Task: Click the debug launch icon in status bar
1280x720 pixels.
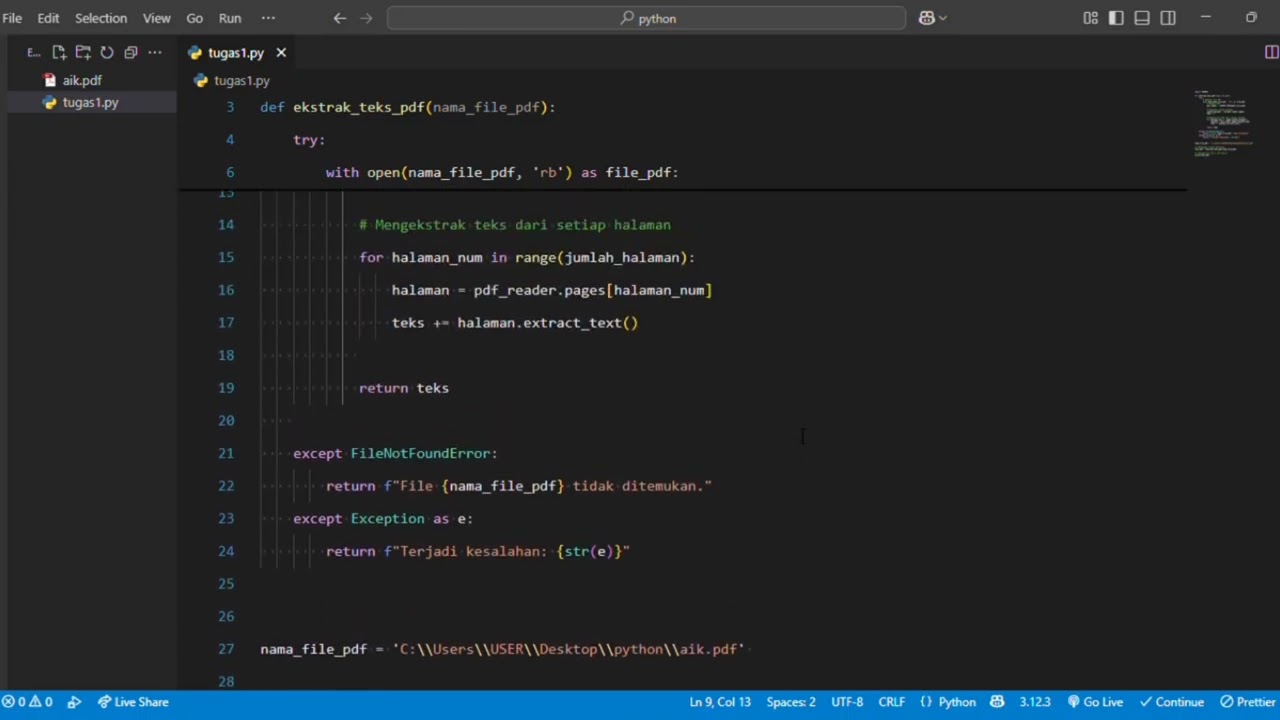Action: click(74, 702)
